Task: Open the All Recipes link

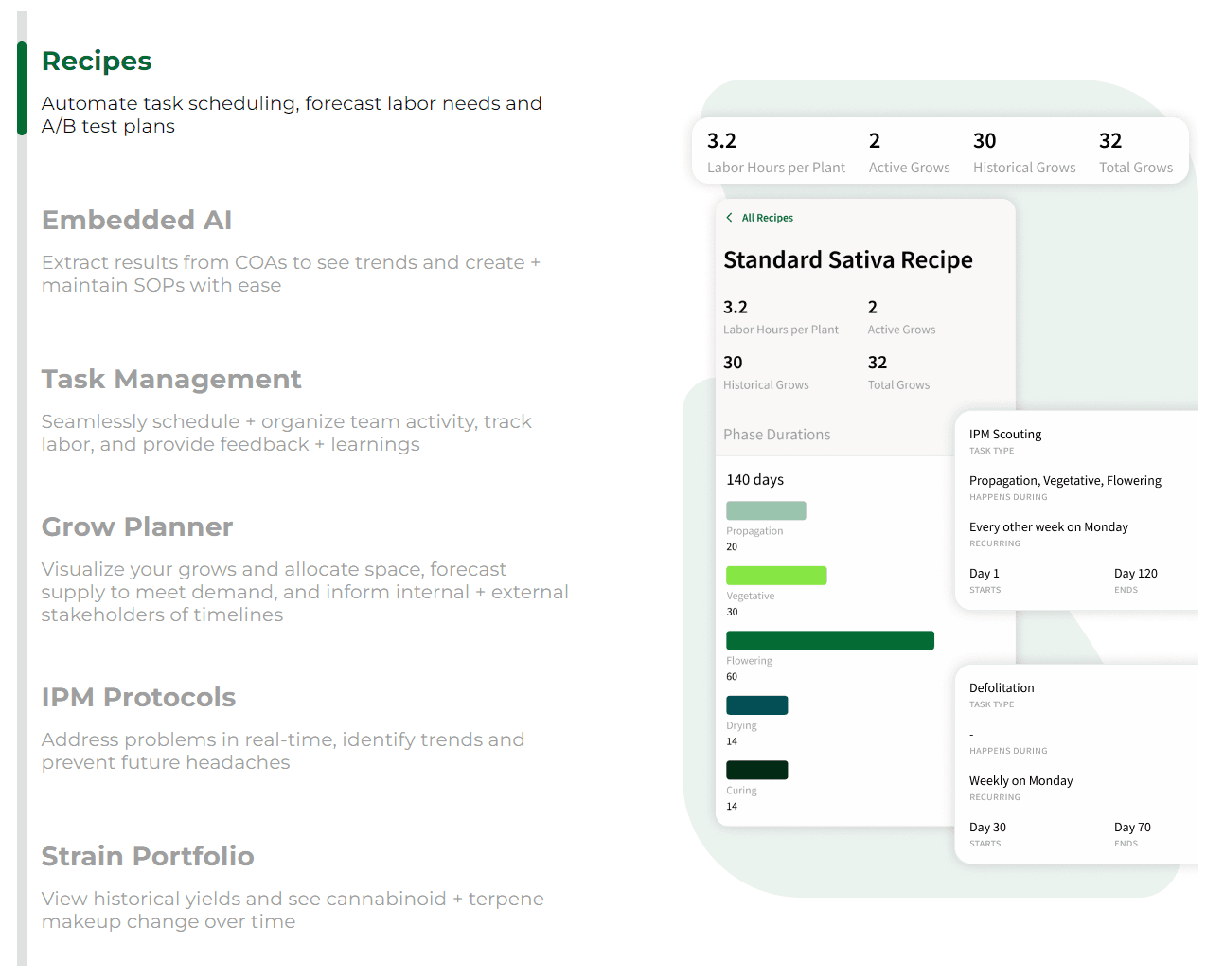Action: click(767, 218)
